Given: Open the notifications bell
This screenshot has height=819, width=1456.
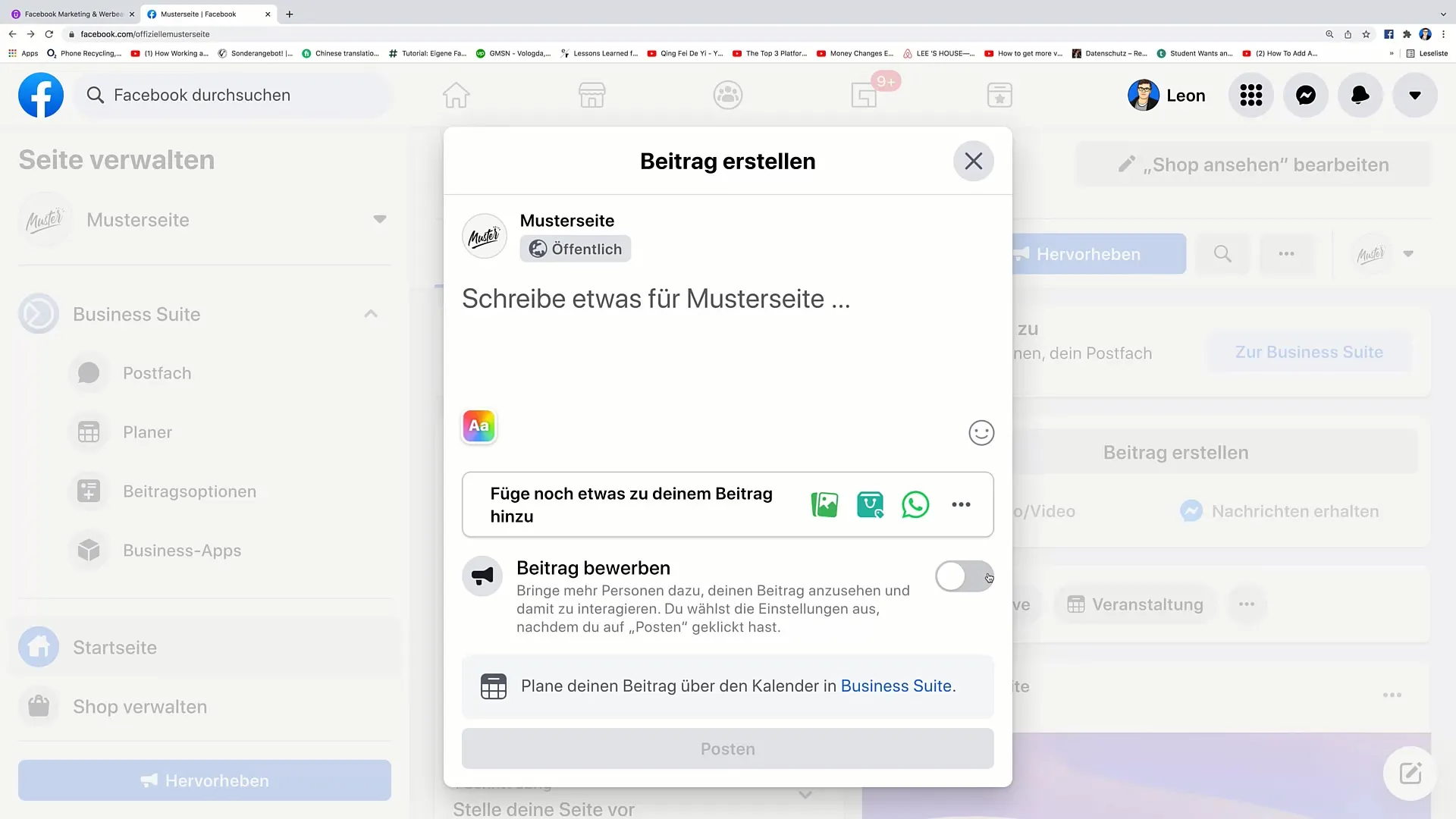Looking at the screenshot, I should 1360,95.
